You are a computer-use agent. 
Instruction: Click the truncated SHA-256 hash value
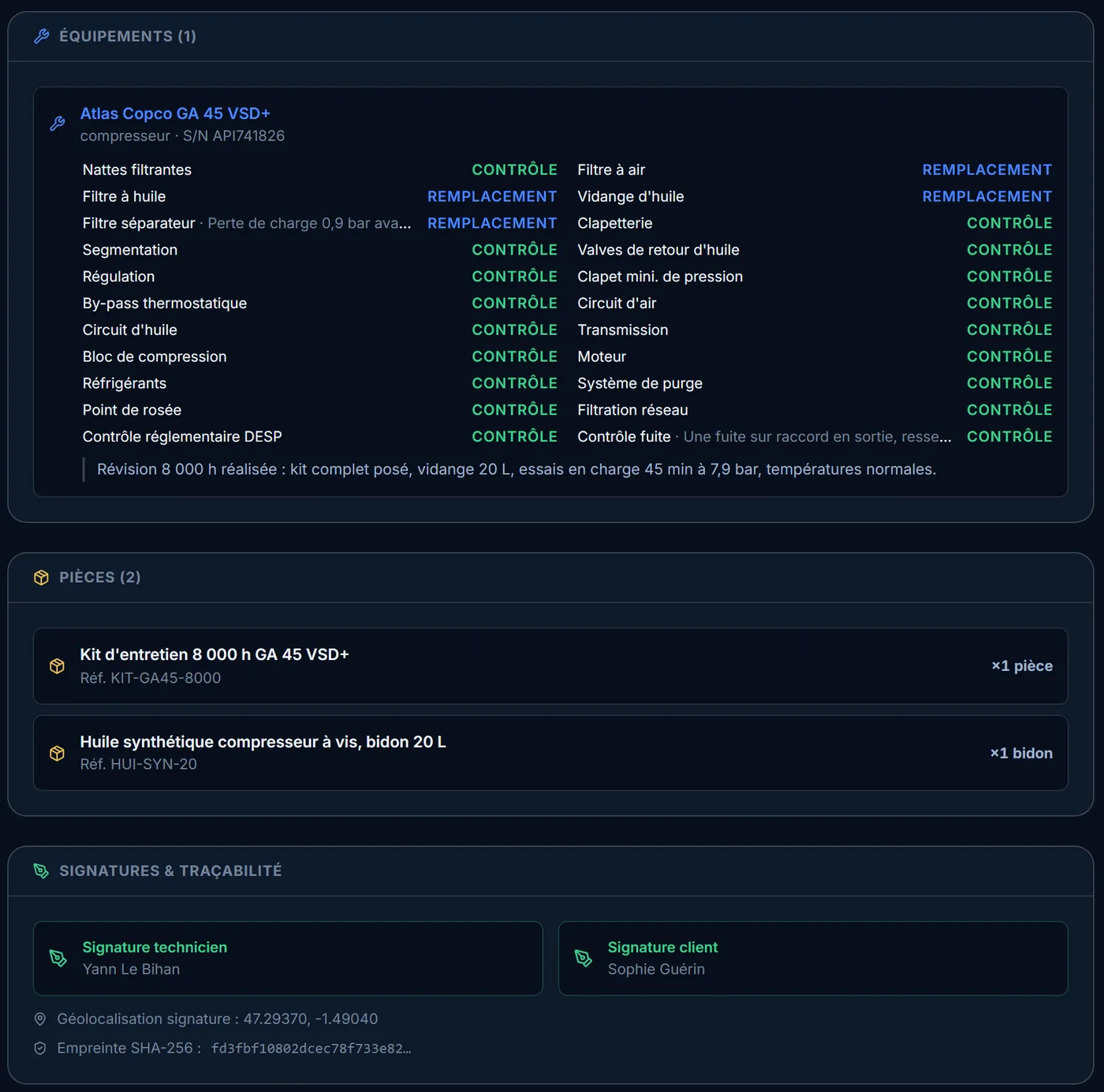click(311, 1049)
